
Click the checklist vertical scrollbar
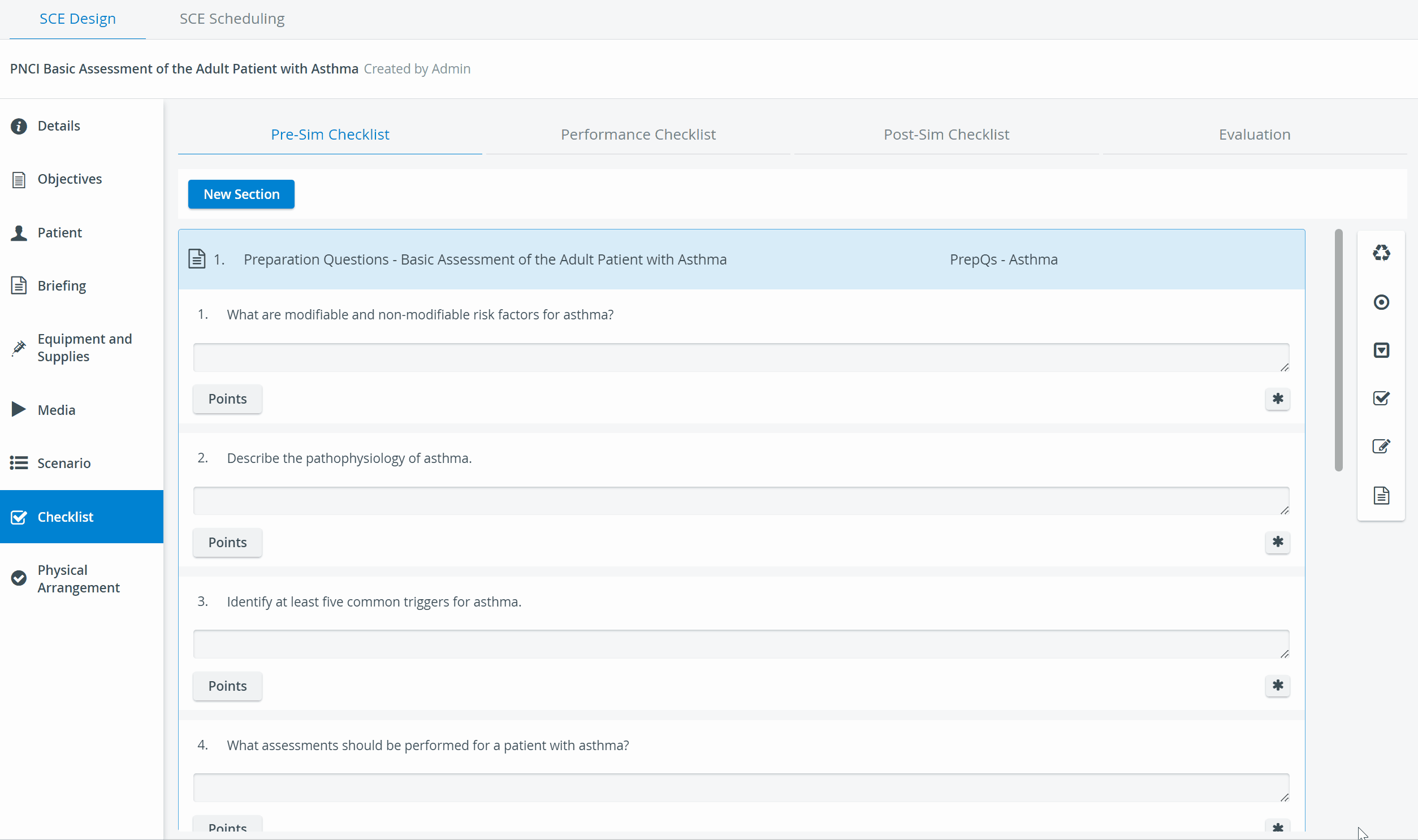click(x=1338, y=350)
